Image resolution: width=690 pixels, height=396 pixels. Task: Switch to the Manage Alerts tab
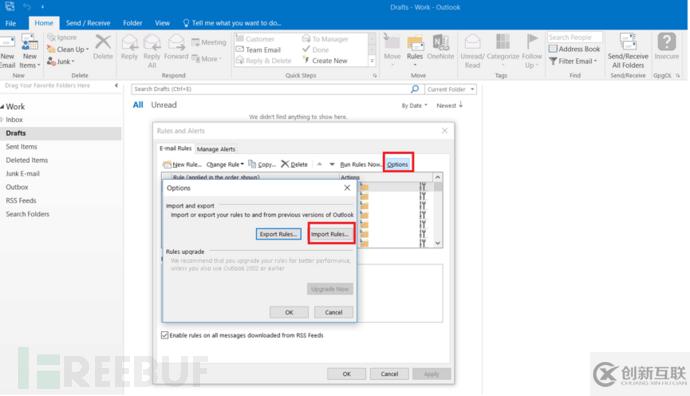216,149
